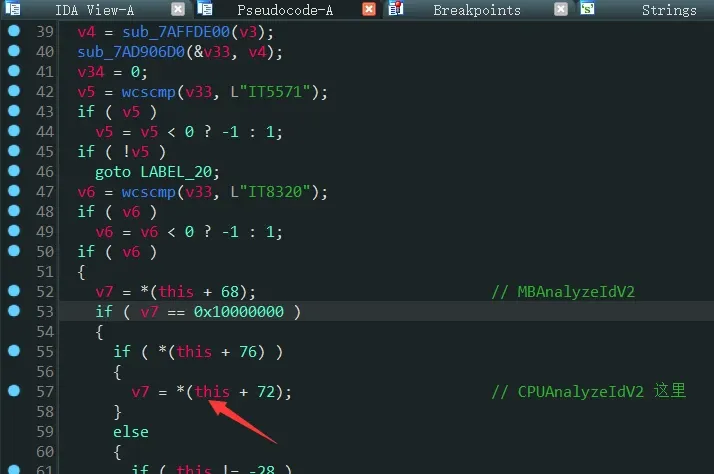Switch to the IDA View-A tab
Screen dimensions: 714x474
(x=95, y=10)
